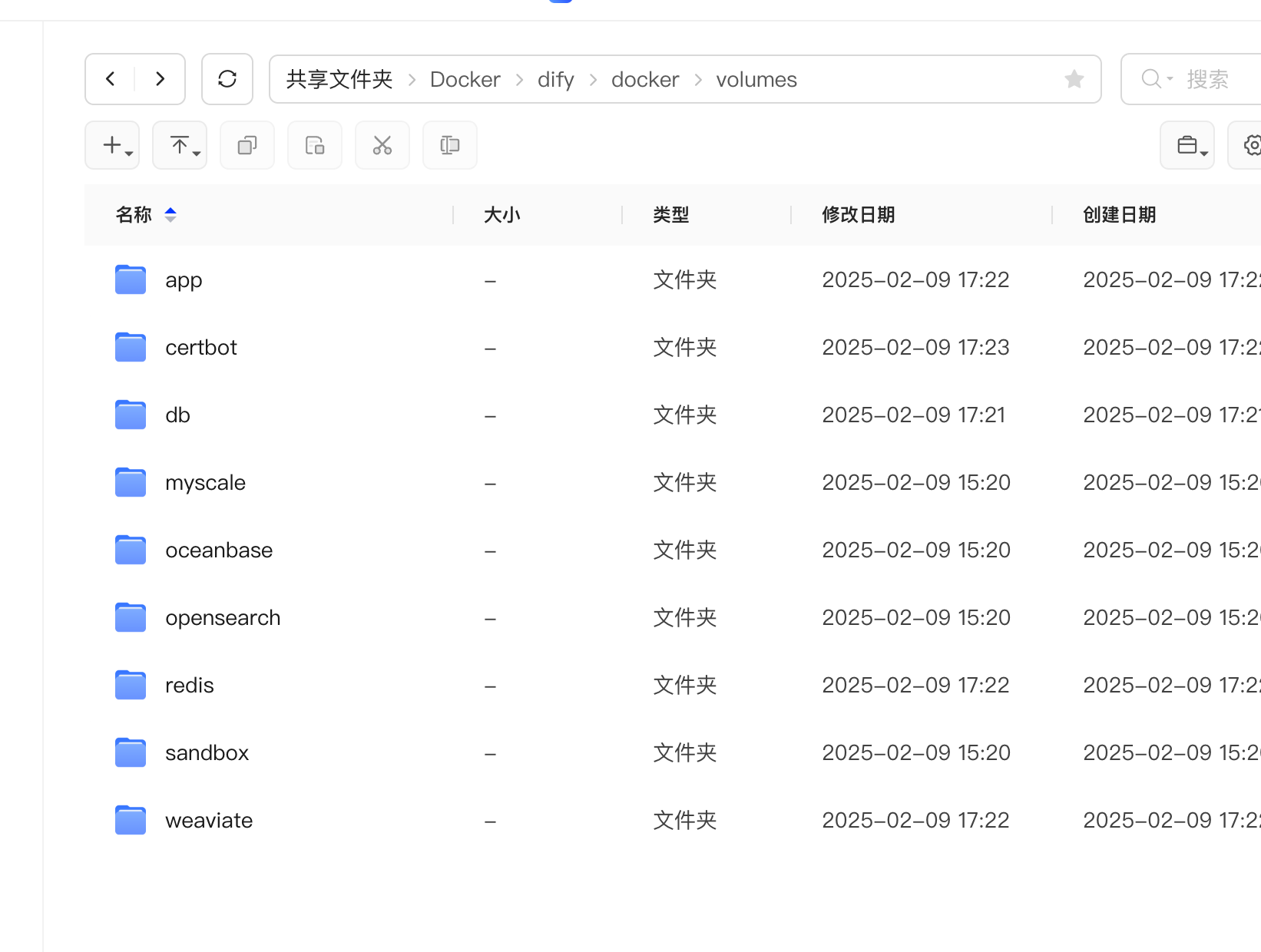
Task: Click the rename icon in toolbar
Action: pyautogui.click(x=450, y=145)
